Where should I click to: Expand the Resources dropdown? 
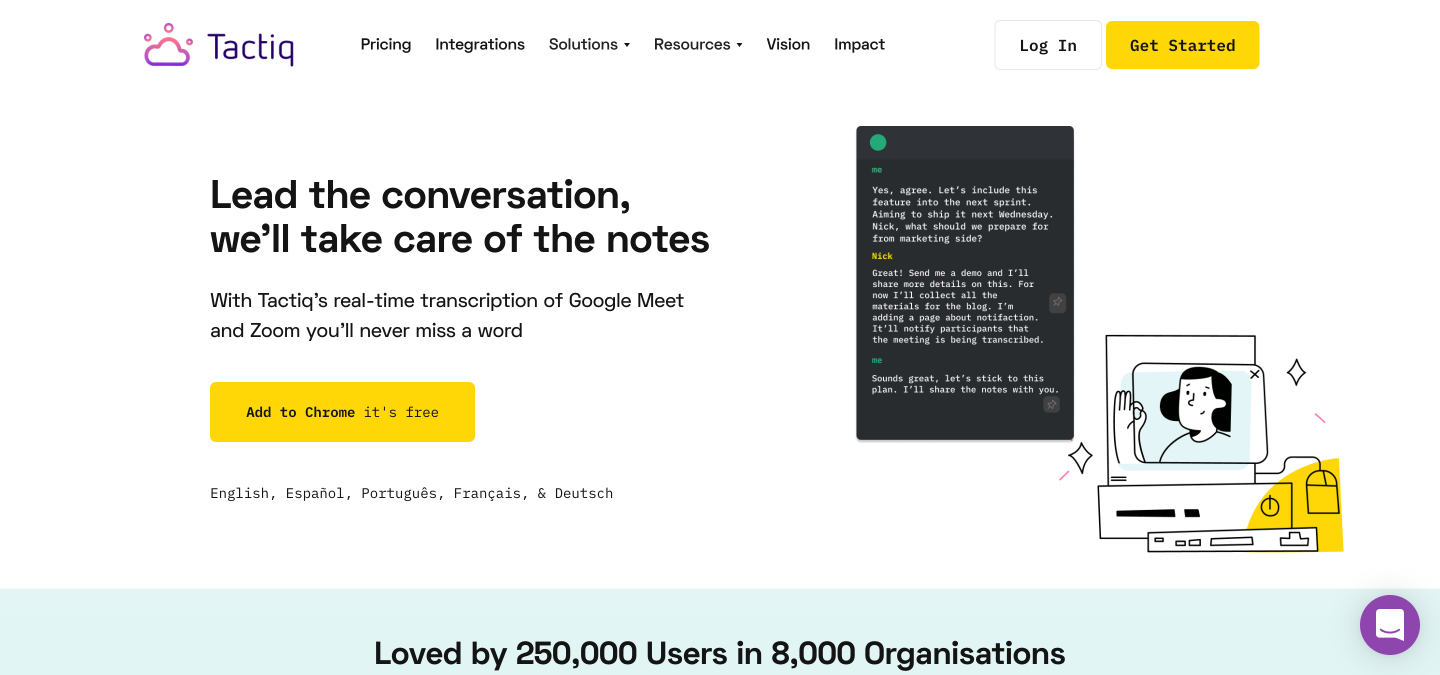(x=698, y=44)
